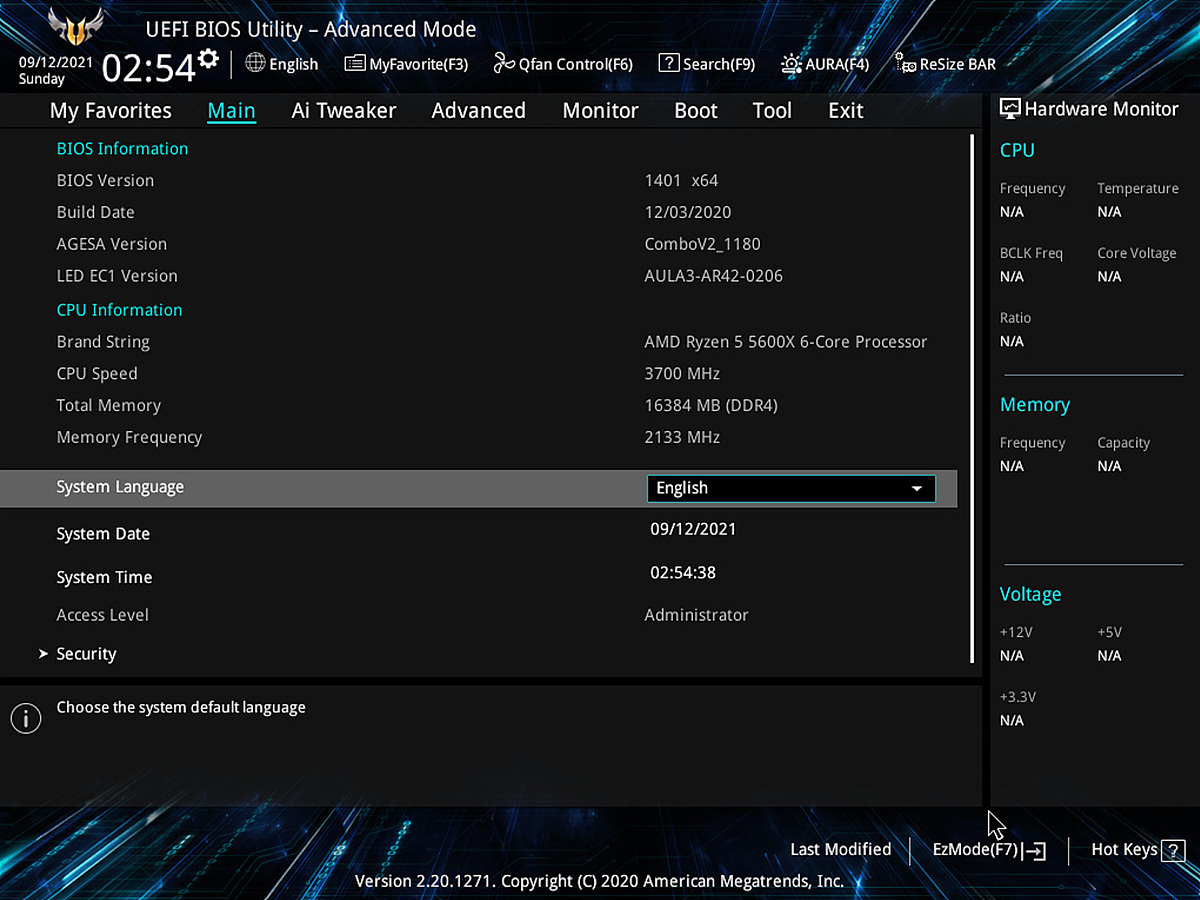Viewport: 1200px width, 900px height.
Task: Click the Voltage heading in Hardware Monitor
Action: (x=1030, y=595)
